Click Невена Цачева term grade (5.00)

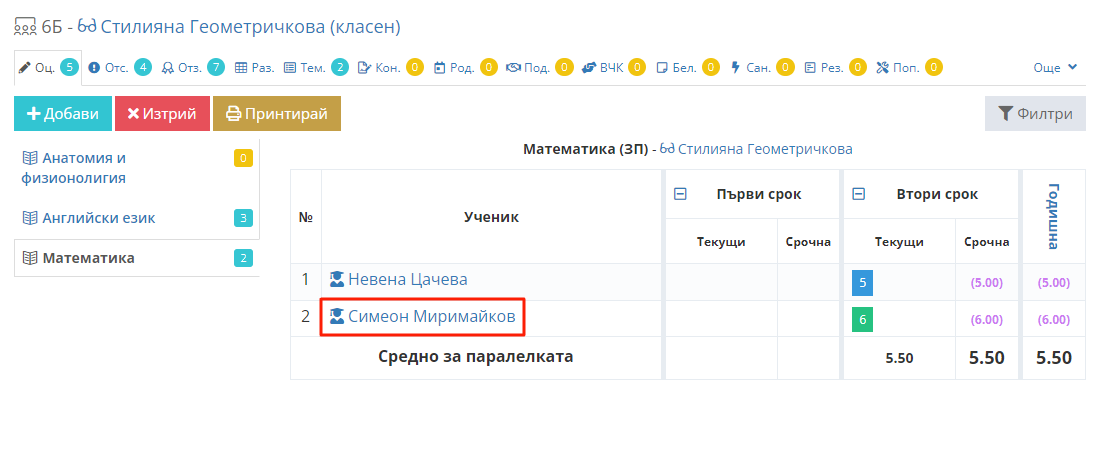click(986, 283)
